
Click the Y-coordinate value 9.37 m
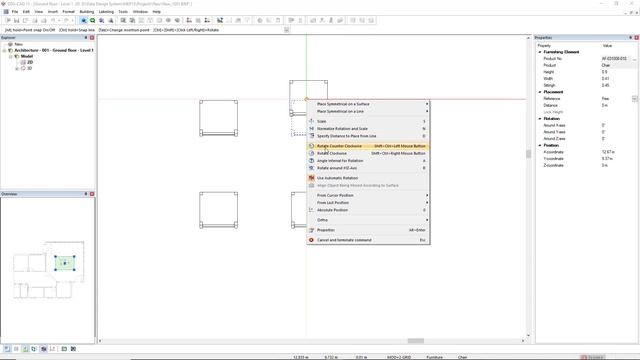(x=607, y=158)
